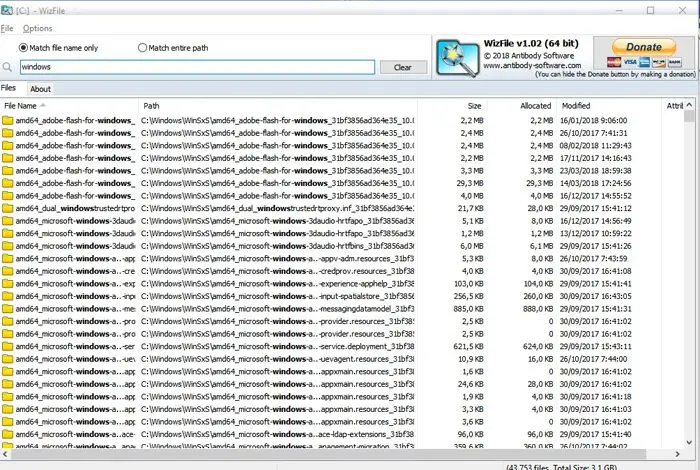
Task: Click the folder icon of the 08/02/2018 11:29:43 row
Action: click(x=7, y=145)
